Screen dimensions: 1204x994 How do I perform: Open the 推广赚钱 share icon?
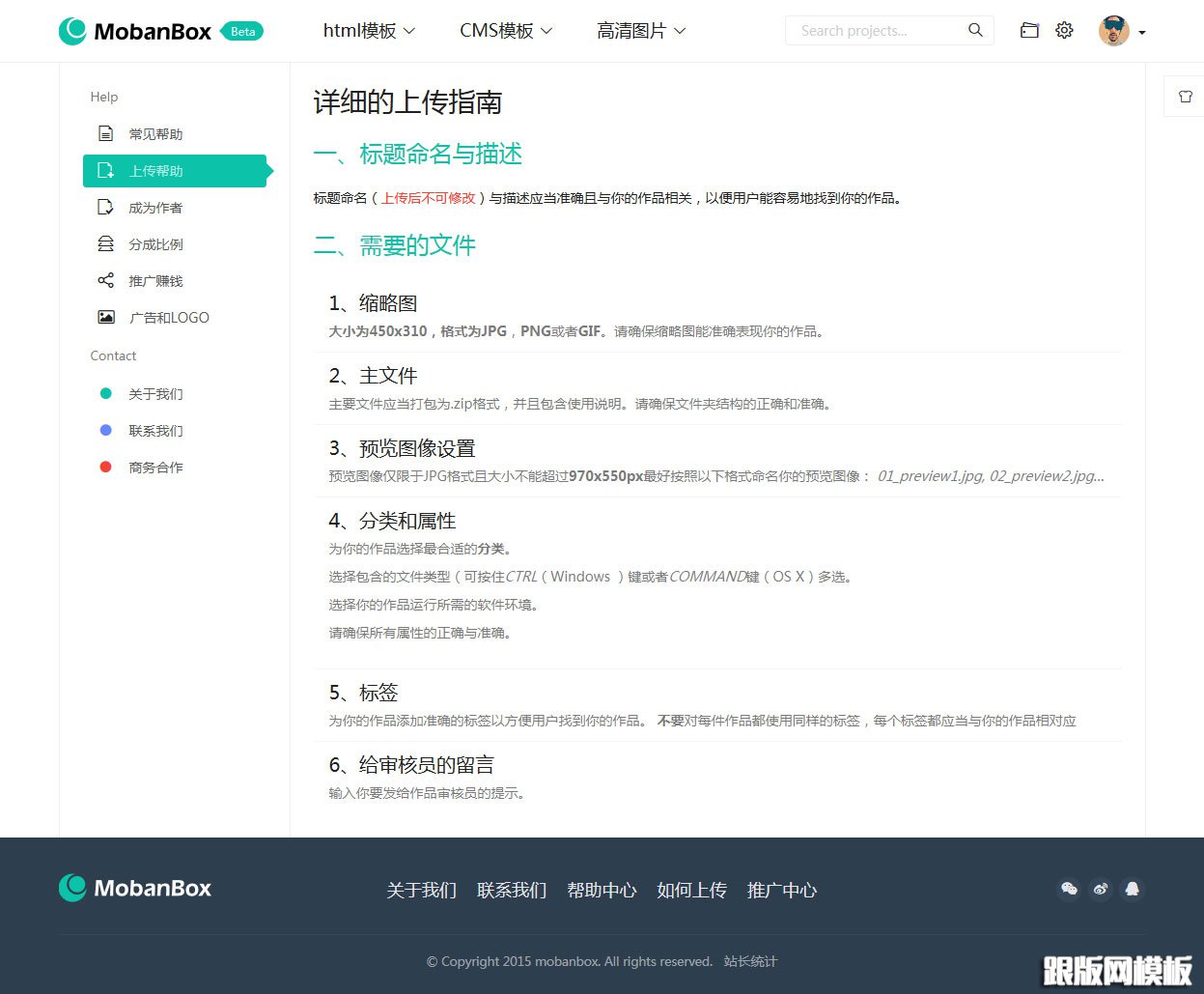[x=105, y=280]
